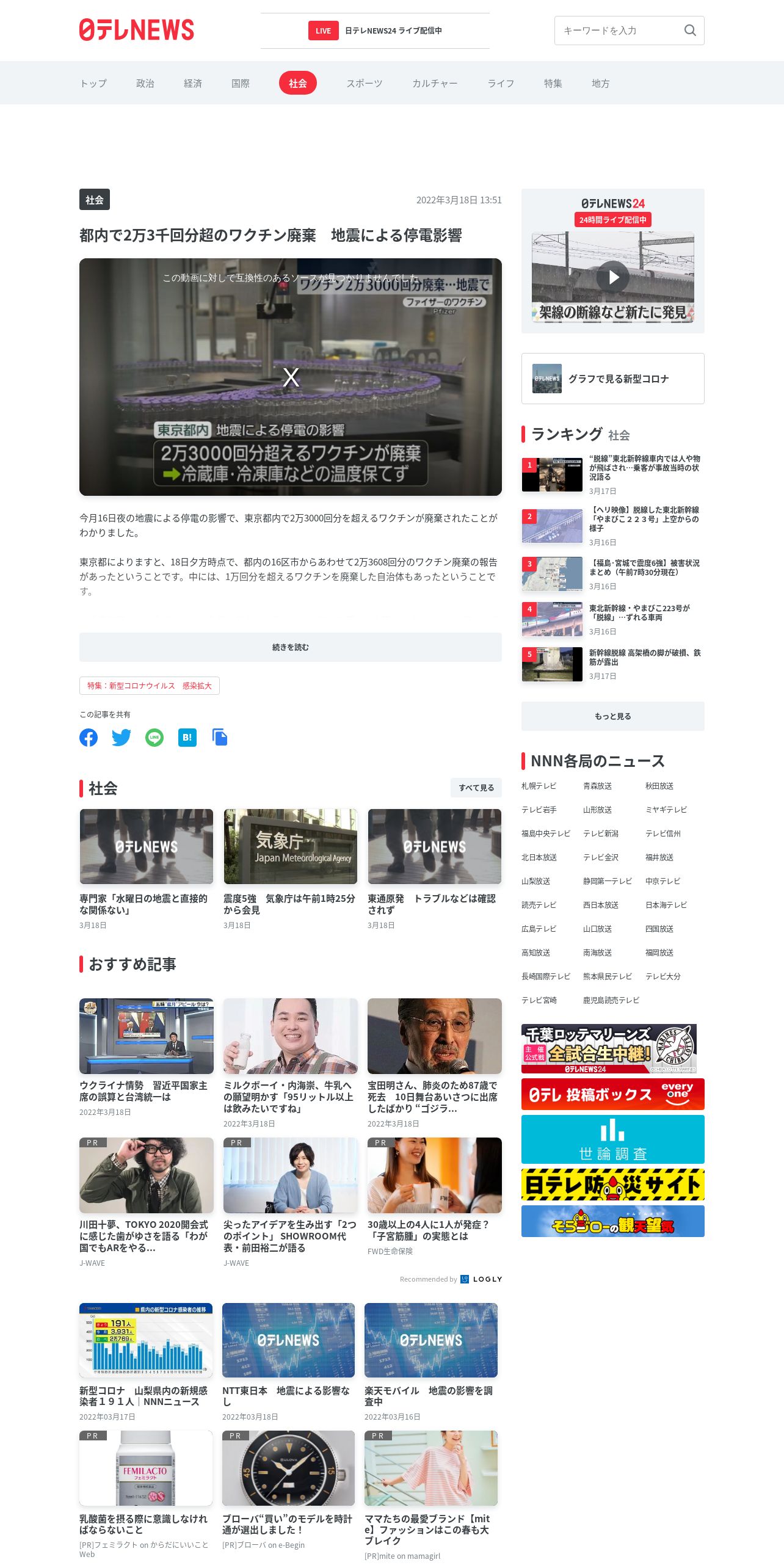This screenshot has height=1568, width=784.
Task: Open the 世論調査 banner
Action: pyautogui.click(x=612, y=1139)
